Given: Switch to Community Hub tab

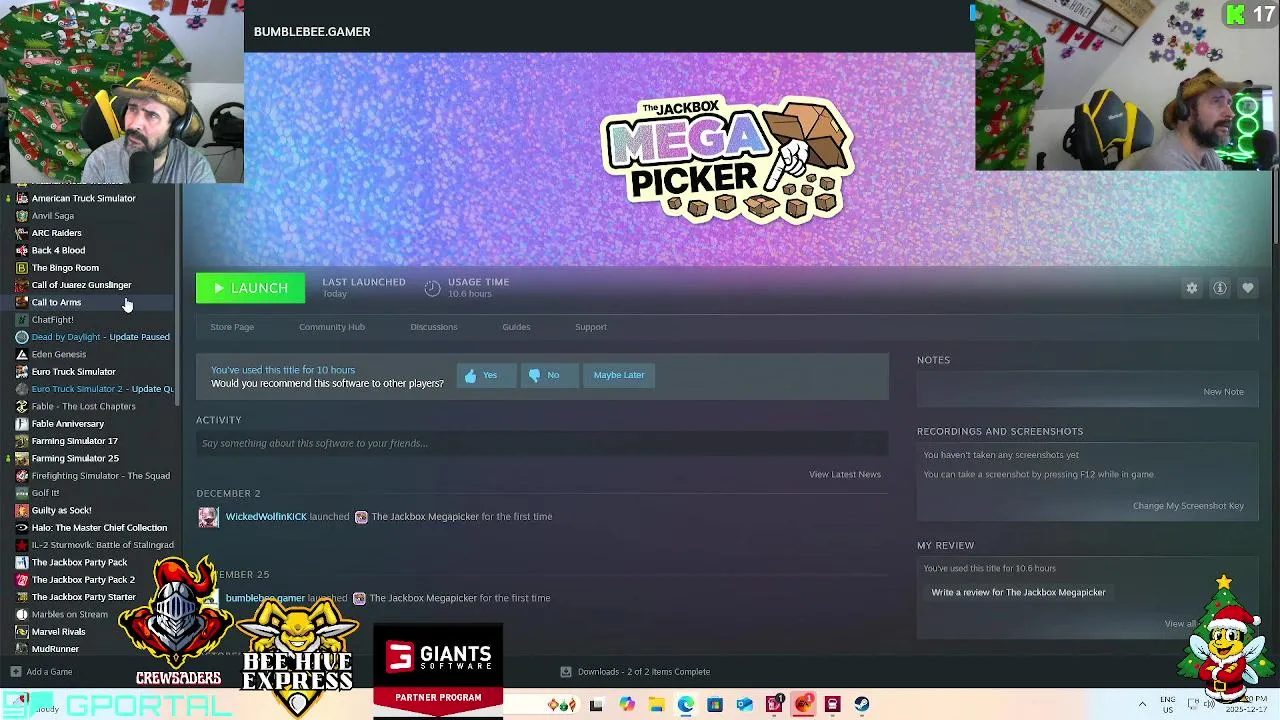Looking at the screenshot, I should [x=332, y=327].
